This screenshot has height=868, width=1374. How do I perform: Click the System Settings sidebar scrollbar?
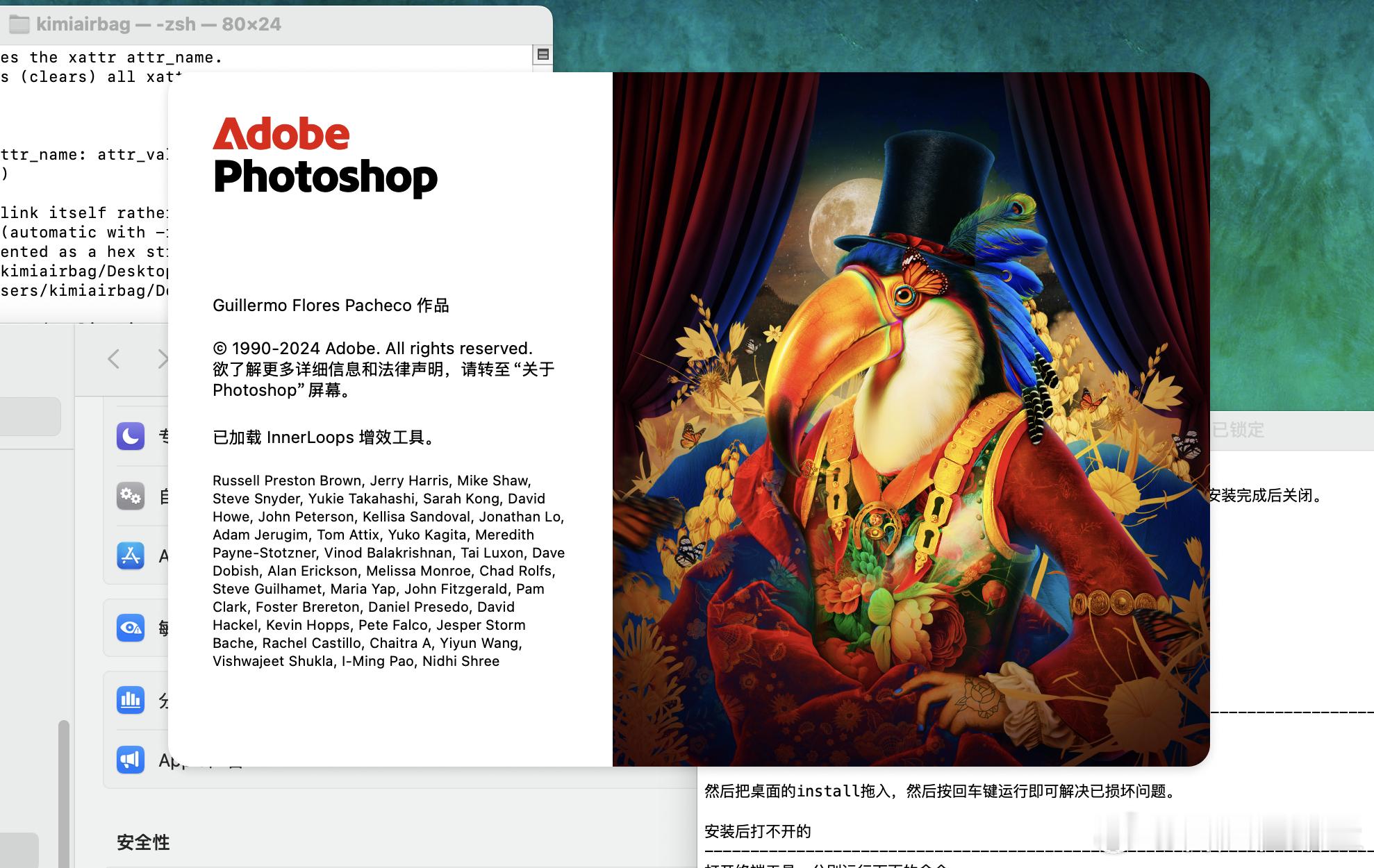coord(63,794)
